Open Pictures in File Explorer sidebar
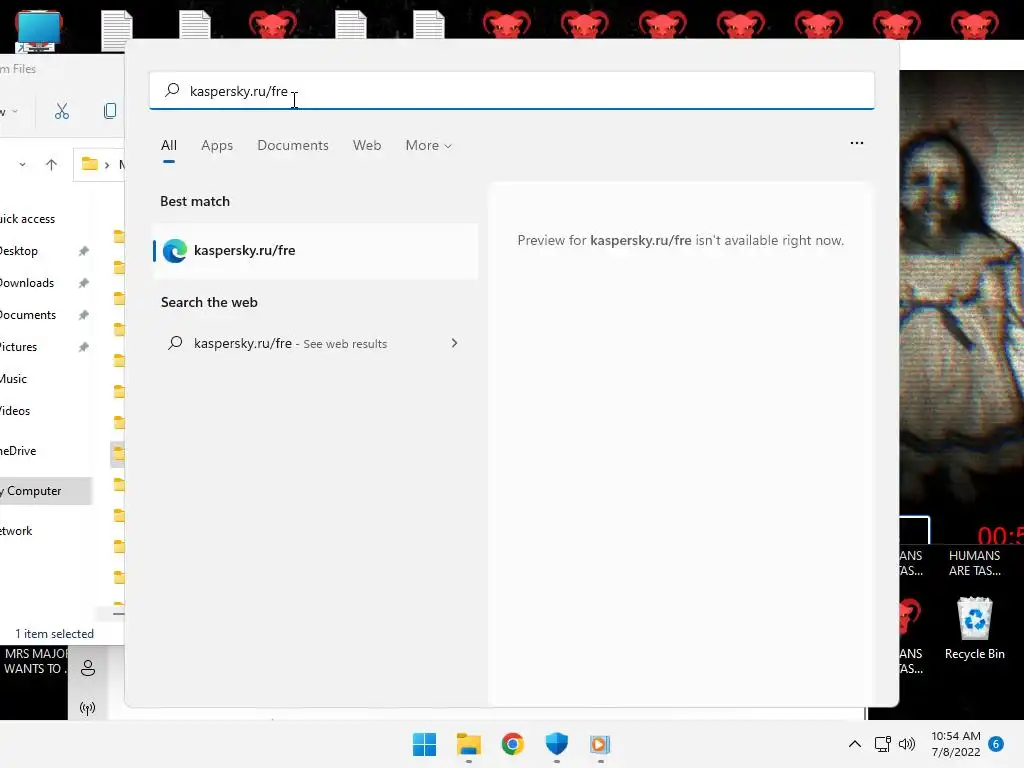This screenshot has height=768, width=1024. click(18, 347)
